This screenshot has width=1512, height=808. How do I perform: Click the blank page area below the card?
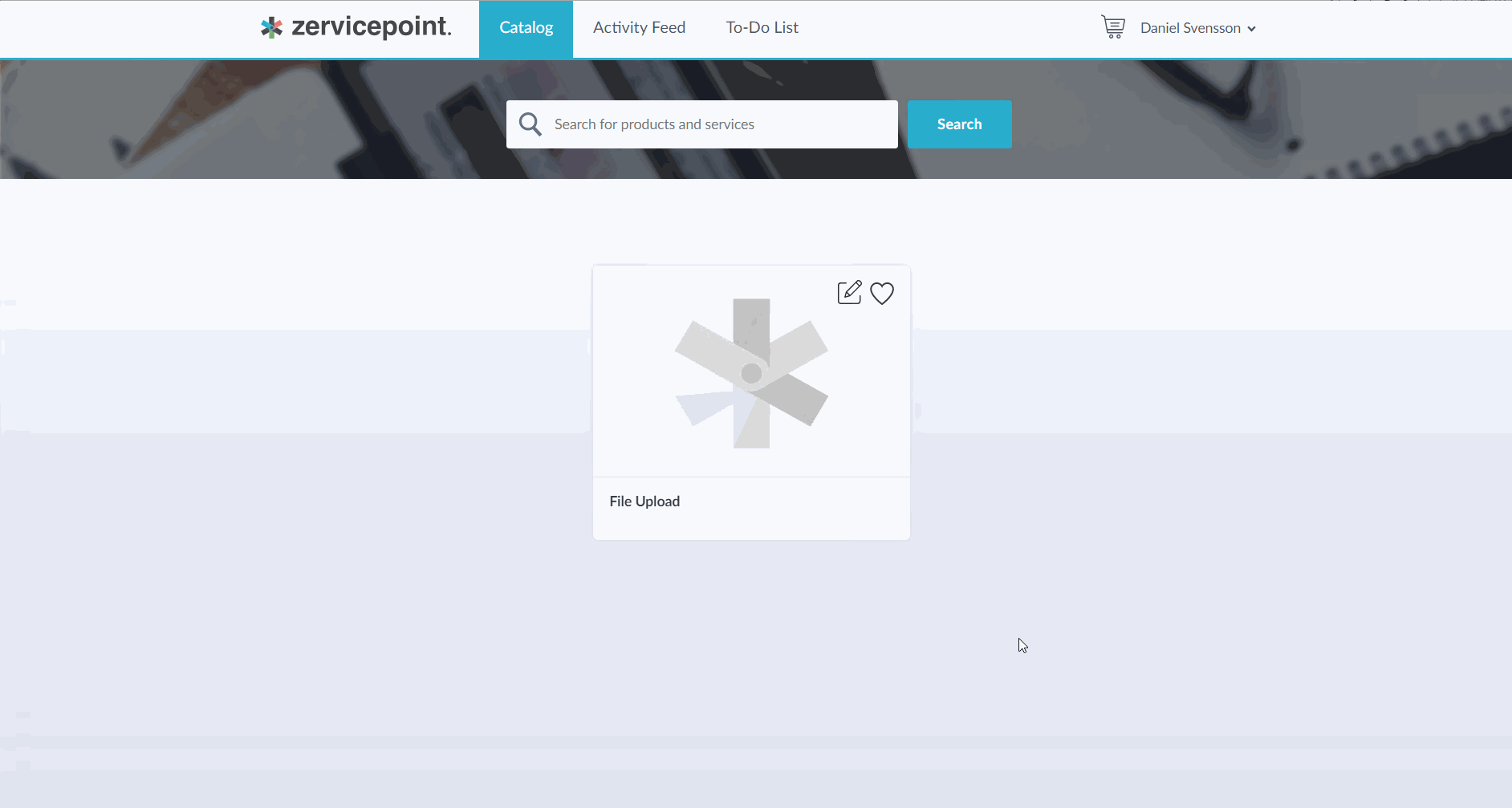tap(751, 658)
